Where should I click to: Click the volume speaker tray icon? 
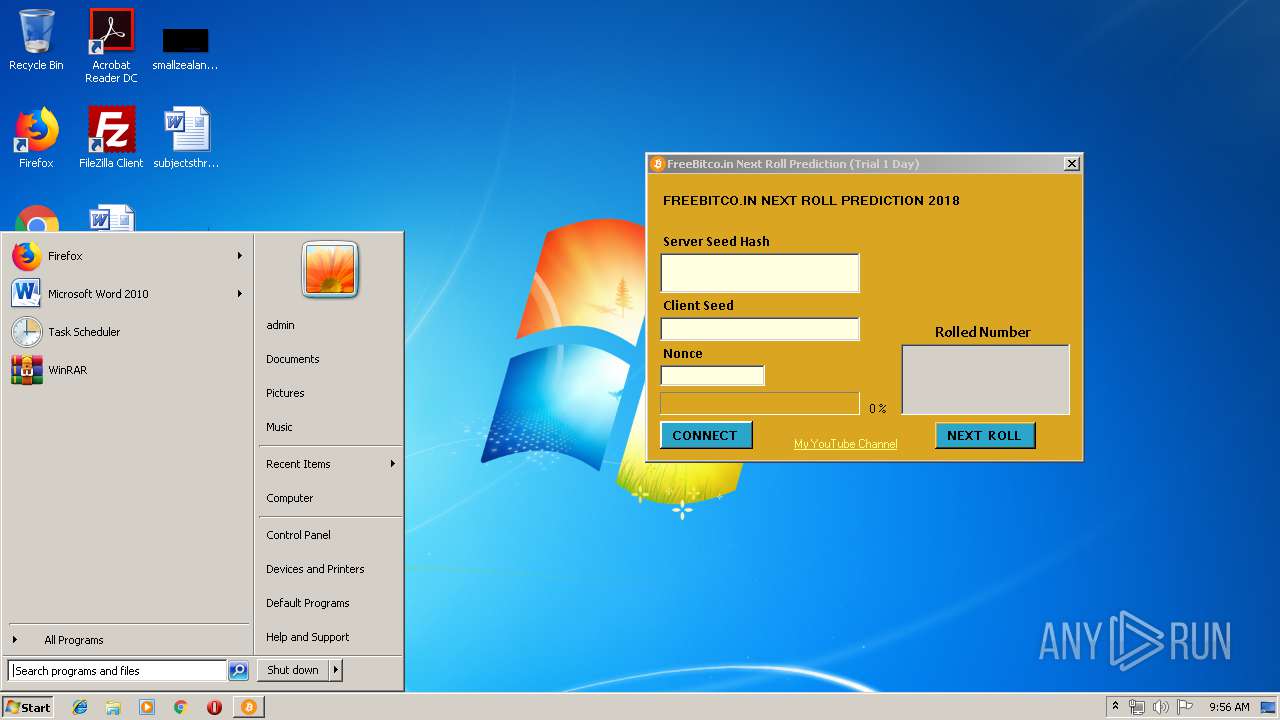click(1161, 707)
